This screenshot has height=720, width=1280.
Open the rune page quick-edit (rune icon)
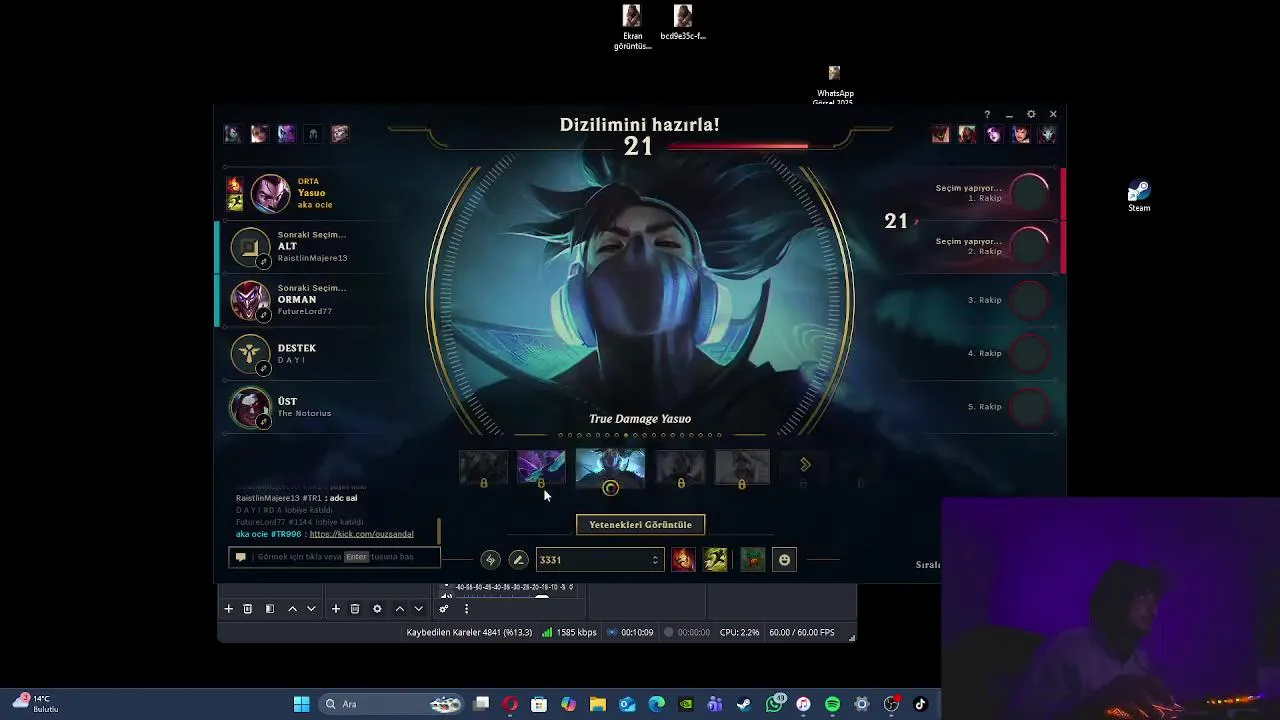490,560
